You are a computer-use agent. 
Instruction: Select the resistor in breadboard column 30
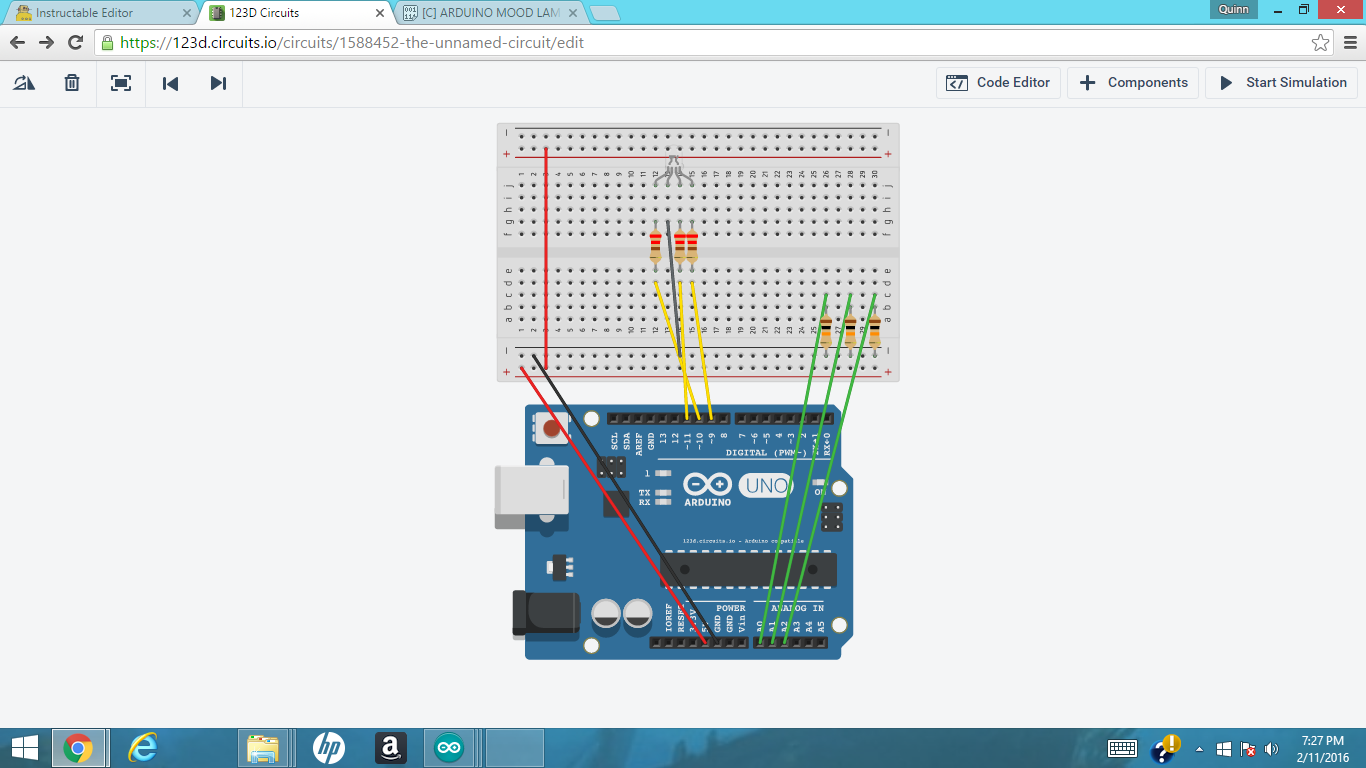[875, 330]
